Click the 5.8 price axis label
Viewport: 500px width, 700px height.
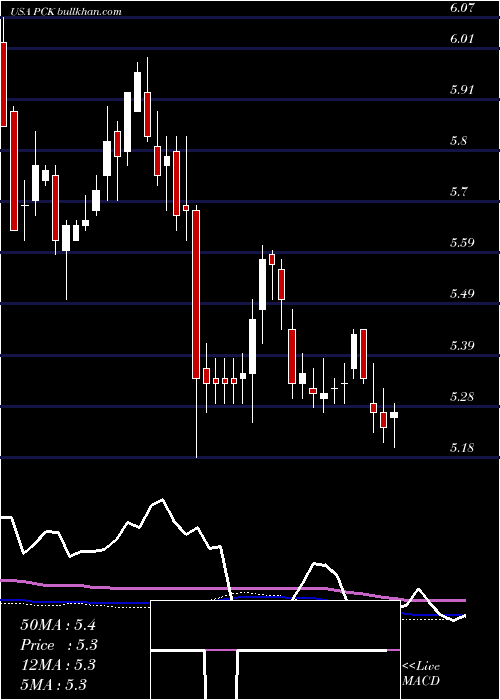[x=458, y=141]
